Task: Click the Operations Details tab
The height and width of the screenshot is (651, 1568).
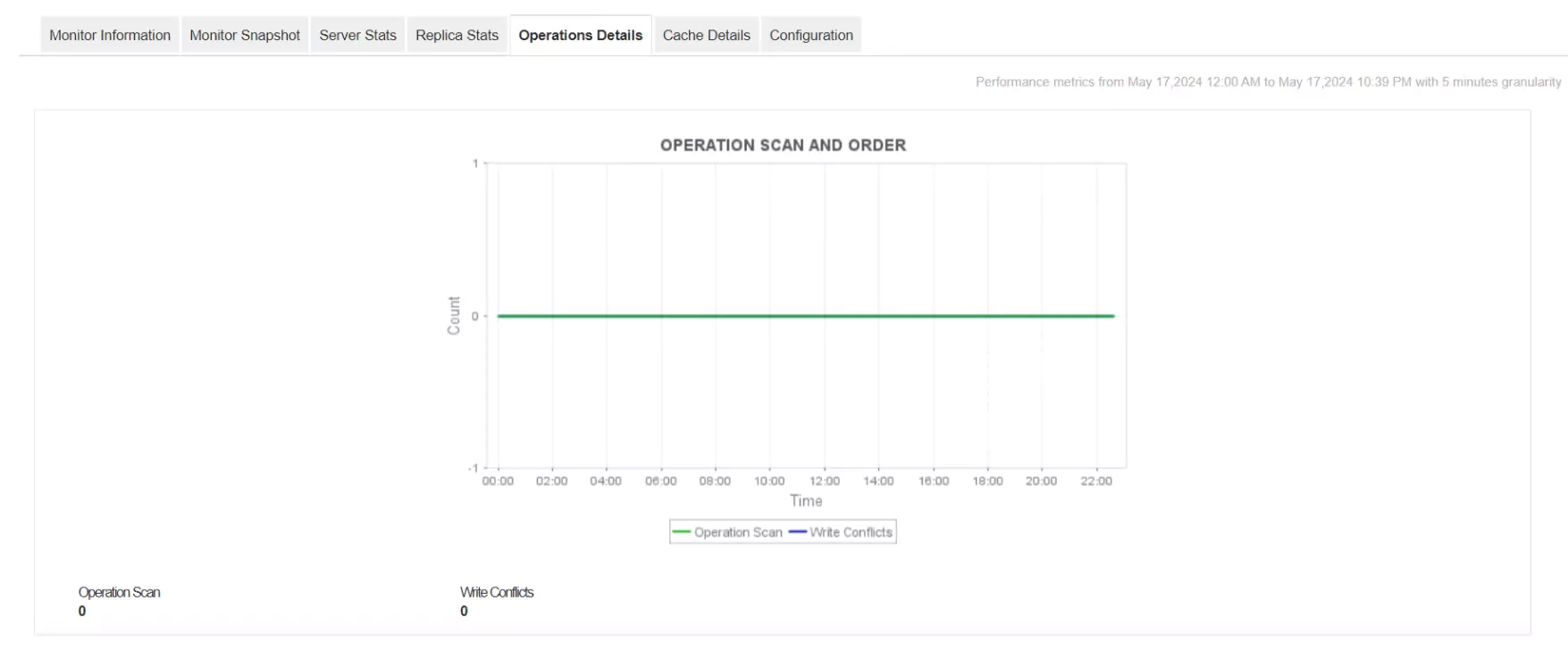Action: pyautogui.click(x=581, y=36)
